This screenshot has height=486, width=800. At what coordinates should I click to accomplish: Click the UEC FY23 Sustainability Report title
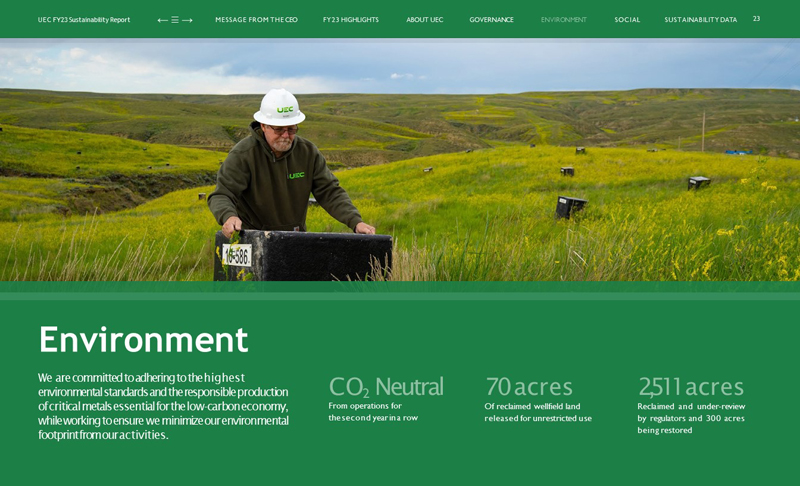coord(84,20)
